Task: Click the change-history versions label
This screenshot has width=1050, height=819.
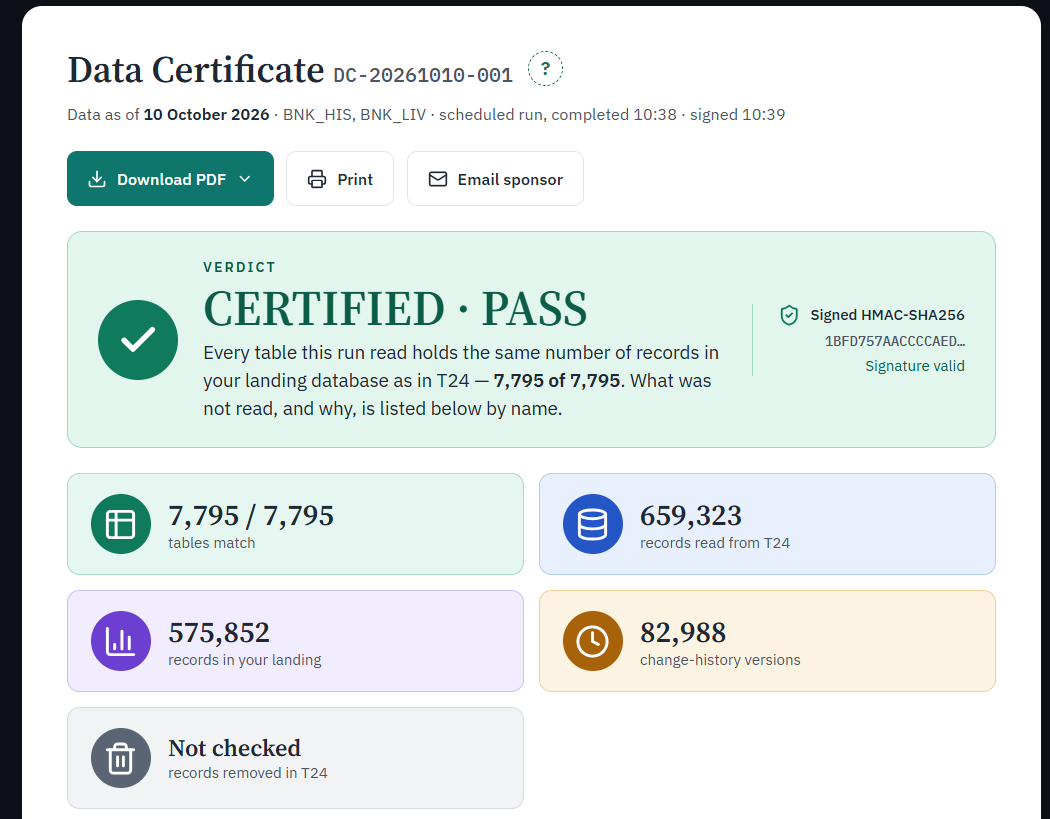Action: tap(720, 660)
